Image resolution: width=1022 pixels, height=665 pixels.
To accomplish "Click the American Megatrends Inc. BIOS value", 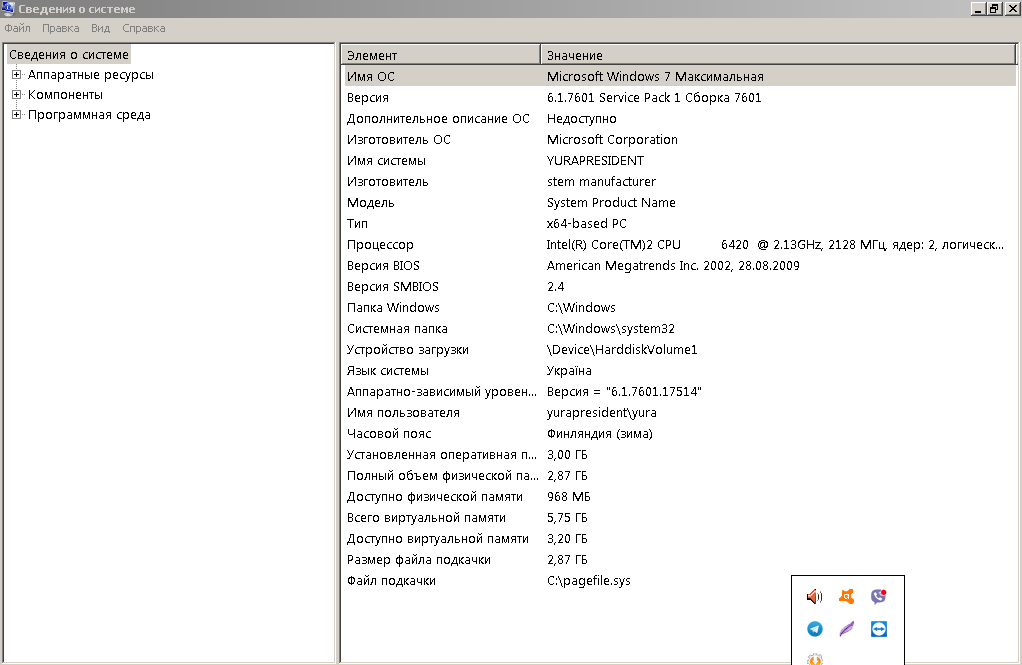I will (x=673, y=266).
